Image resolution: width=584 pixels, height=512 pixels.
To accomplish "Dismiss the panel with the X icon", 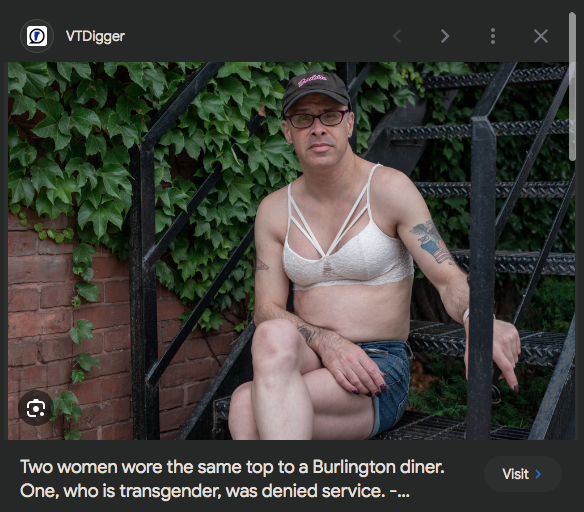I will 540,36.
